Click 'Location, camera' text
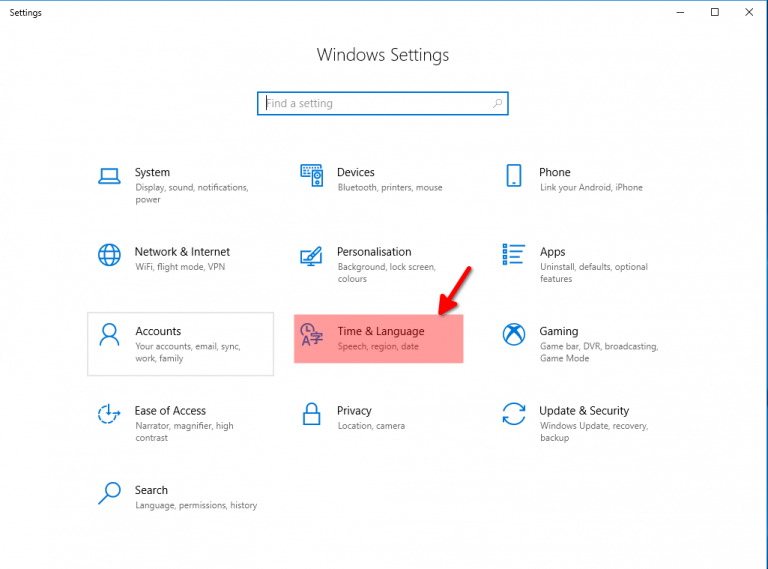The width and height of the screenshot is (768, 569). 371,426
